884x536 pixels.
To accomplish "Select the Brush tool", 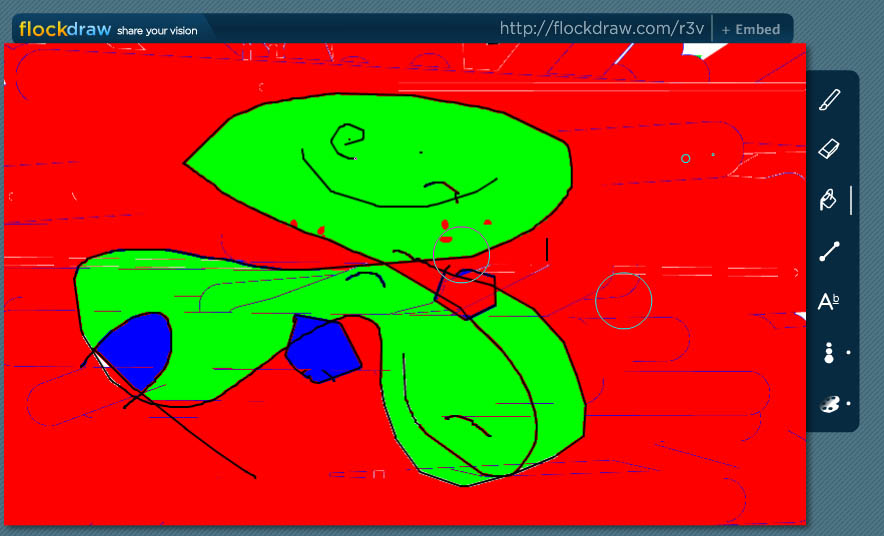I will 829,100.
